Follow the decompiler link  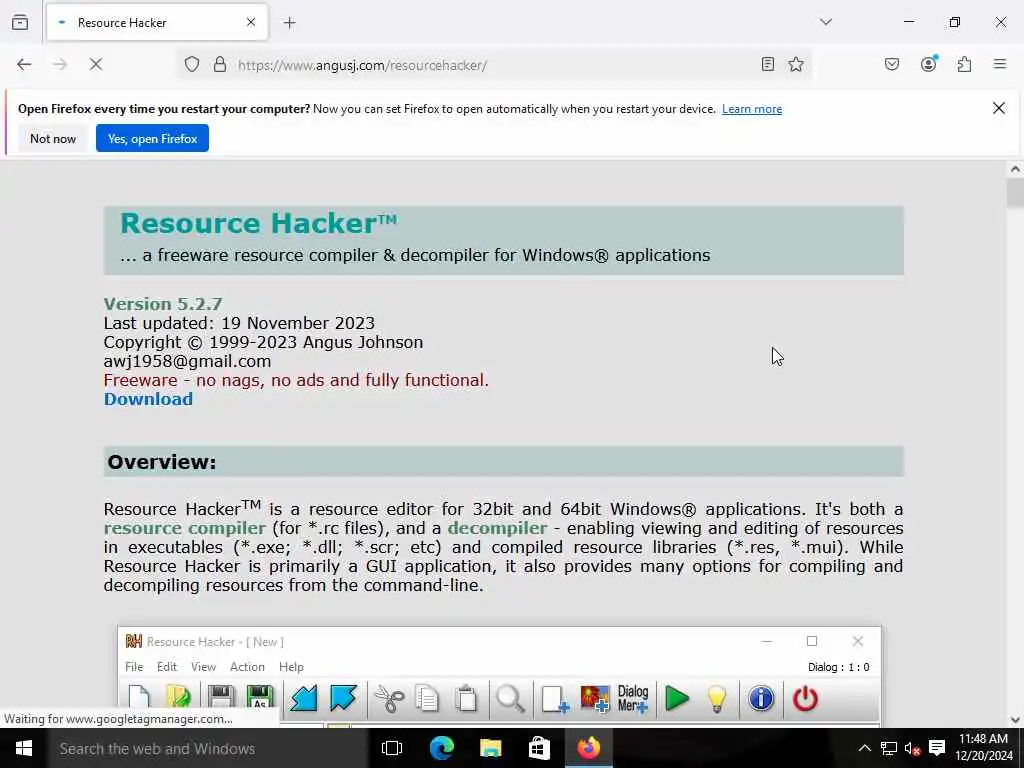pyautogui.click(x=497, y=528)
